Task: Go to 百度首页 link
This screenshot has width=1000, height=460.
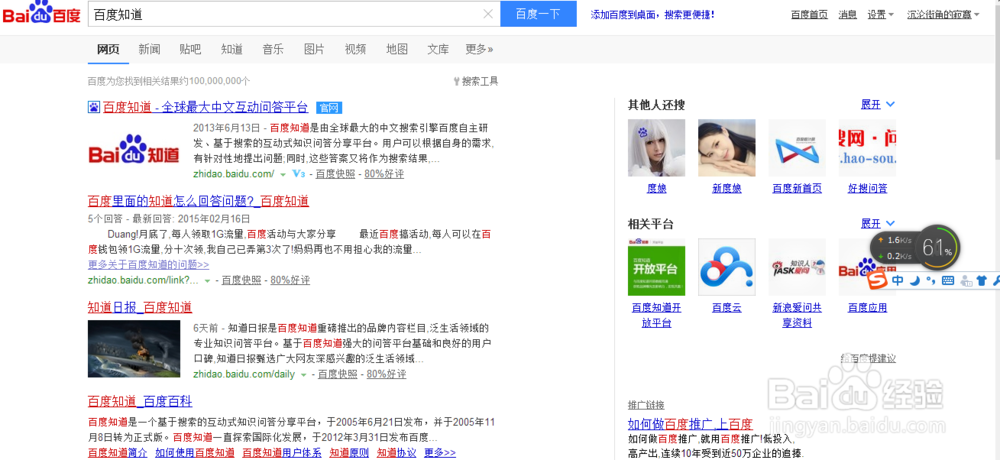Action: (809, 14)
